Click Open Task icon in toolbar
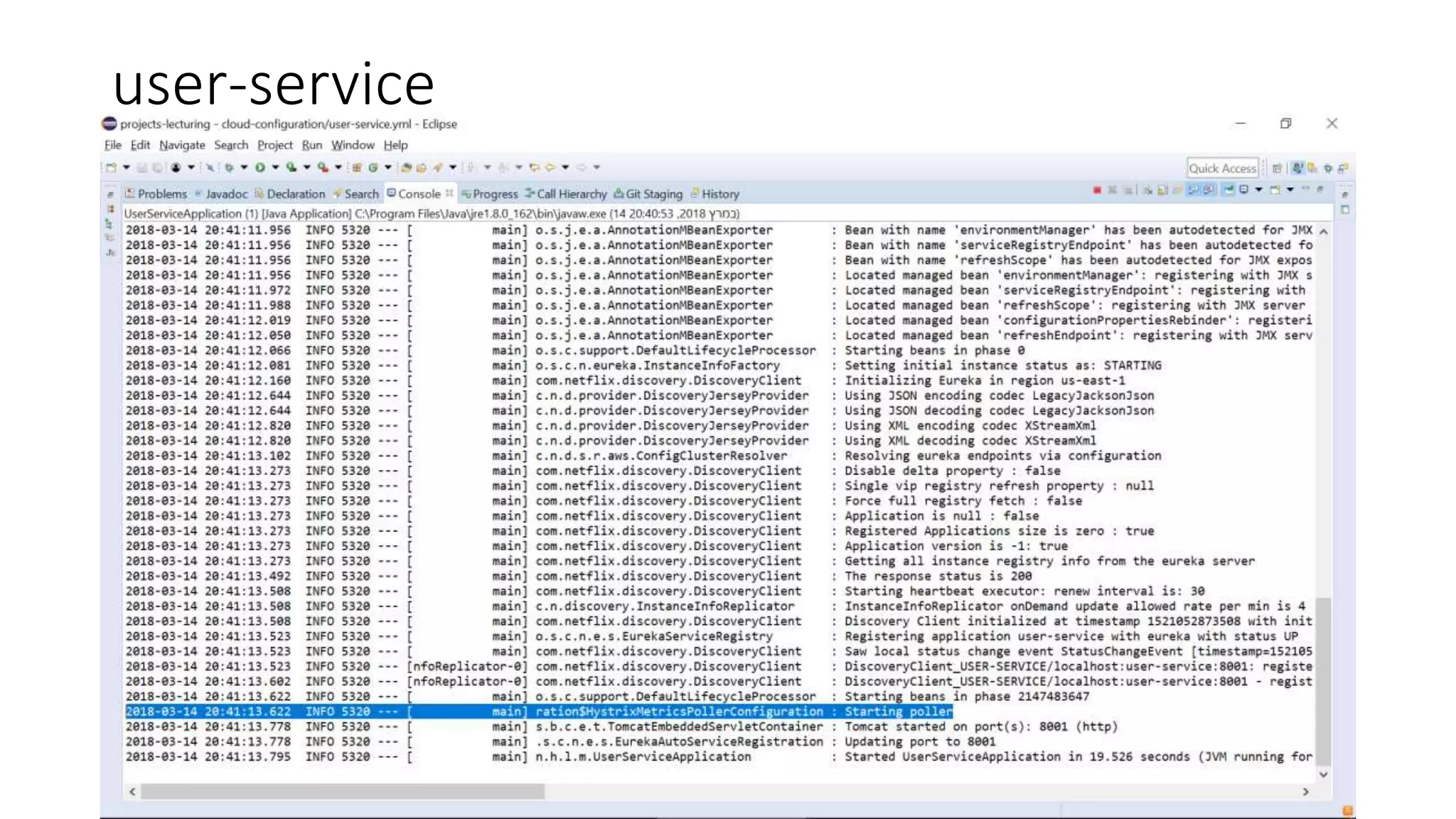The image size is (1456, 819). point(422,167)
